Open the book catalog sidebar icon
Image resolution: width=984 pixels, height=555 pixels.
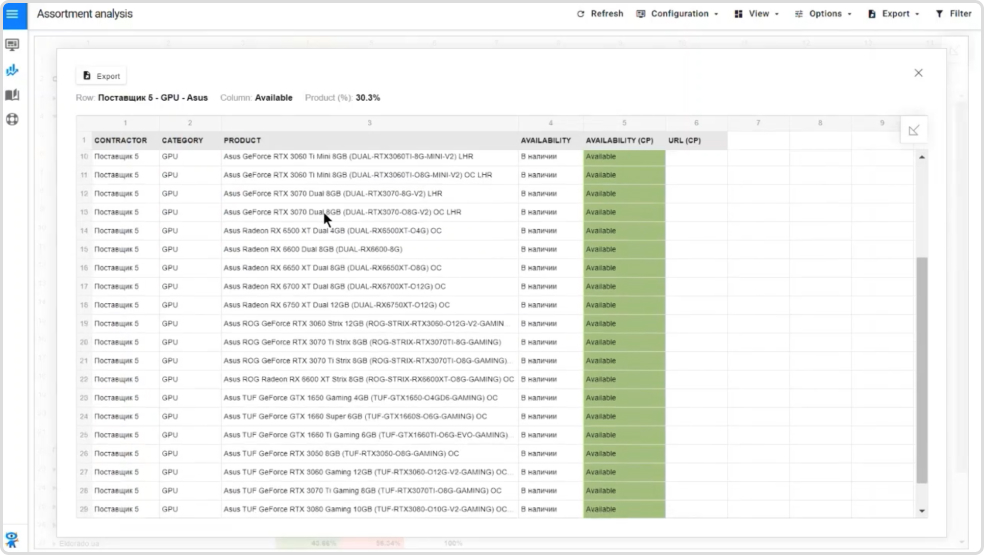(12, 95)
